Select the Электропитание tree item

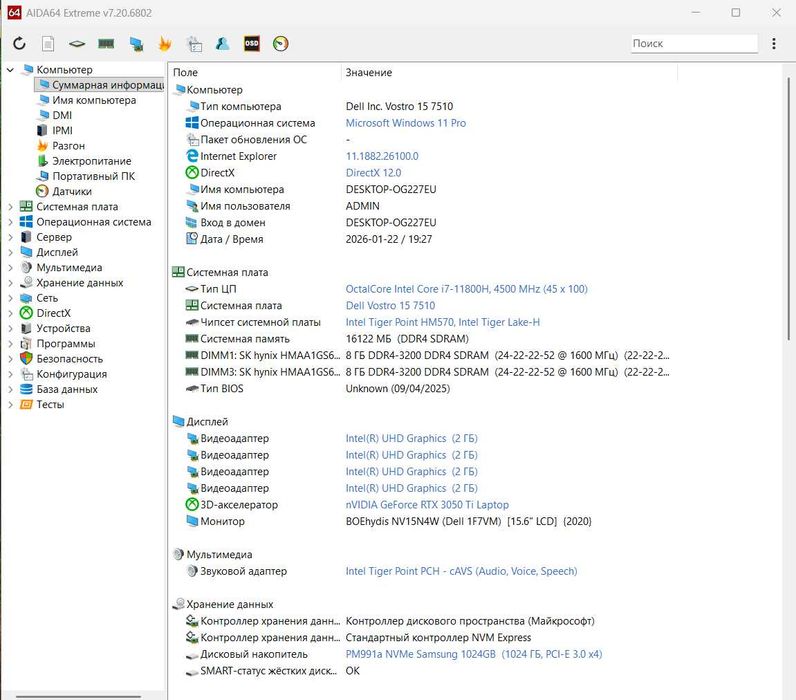(x=91, y=161)
